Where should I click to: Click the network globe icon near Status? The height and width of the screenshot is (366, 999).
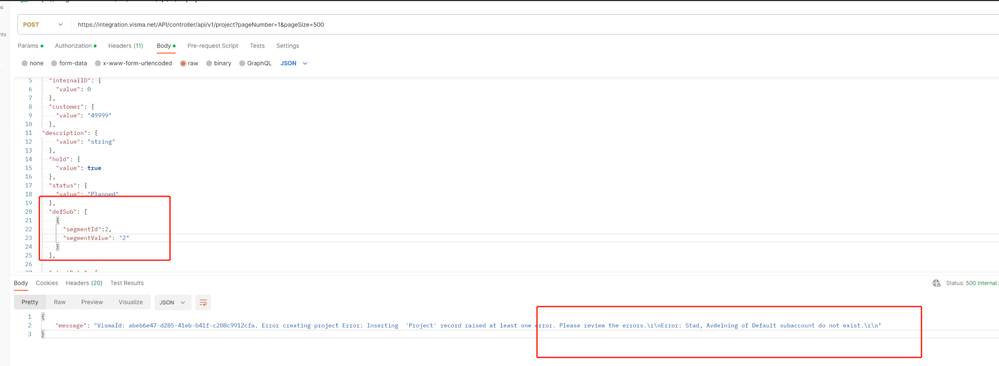[936, 283]
